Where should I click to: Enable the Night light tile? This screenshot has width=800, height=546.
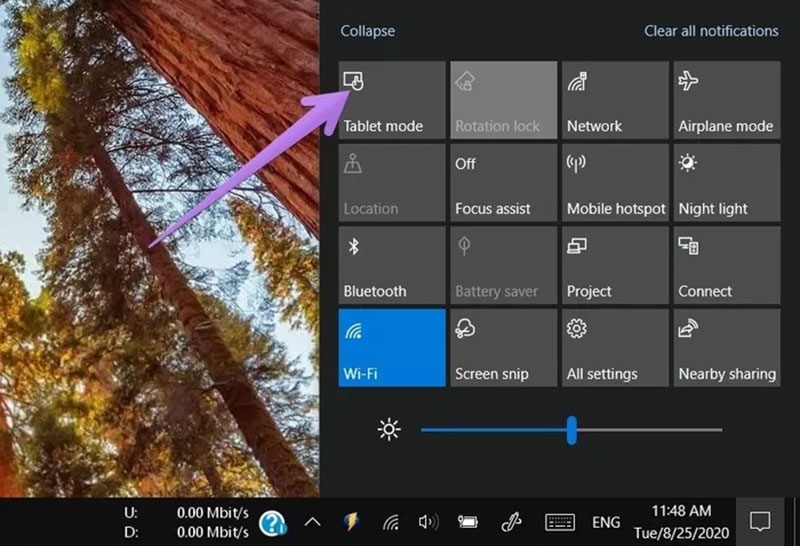[x=727, y=183]
